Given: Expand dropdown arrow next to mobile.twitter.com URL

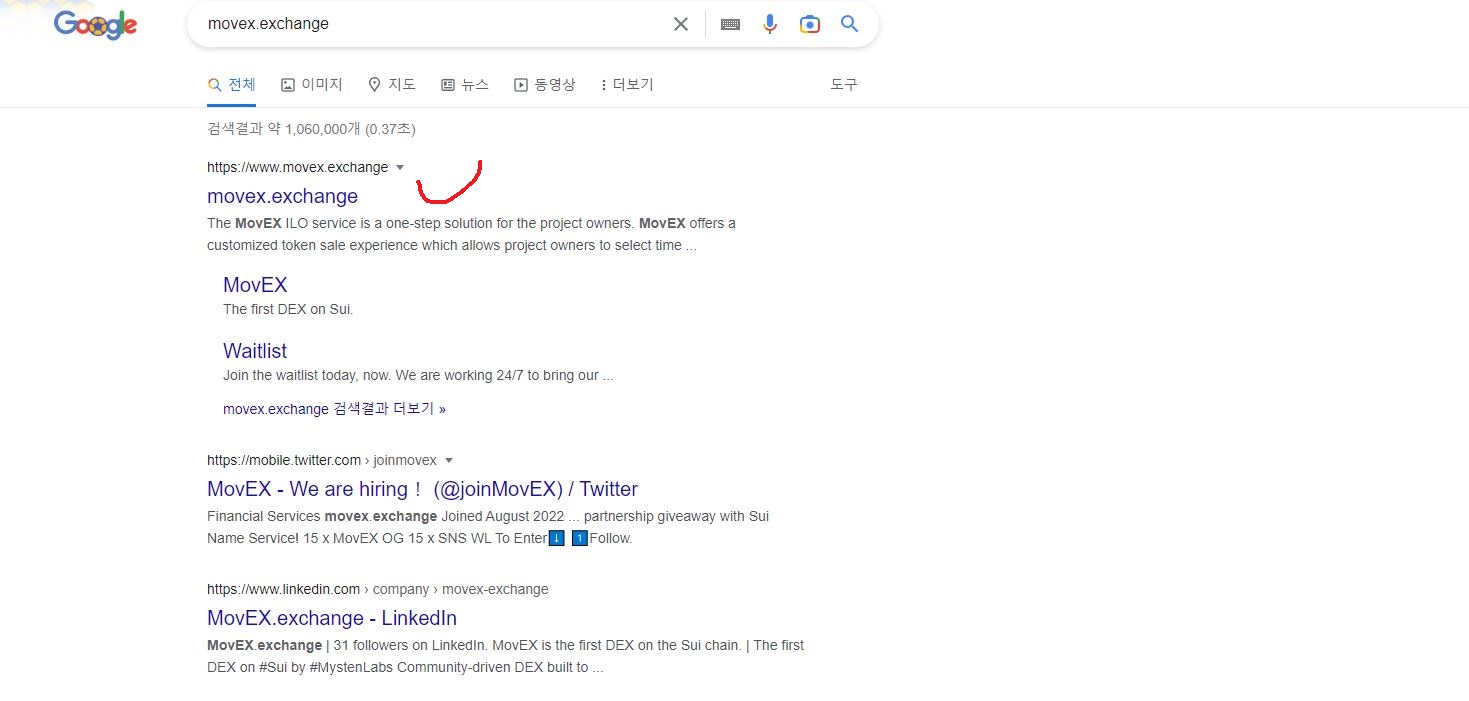Looking at the screenshot, I should [x=449, y=460].
